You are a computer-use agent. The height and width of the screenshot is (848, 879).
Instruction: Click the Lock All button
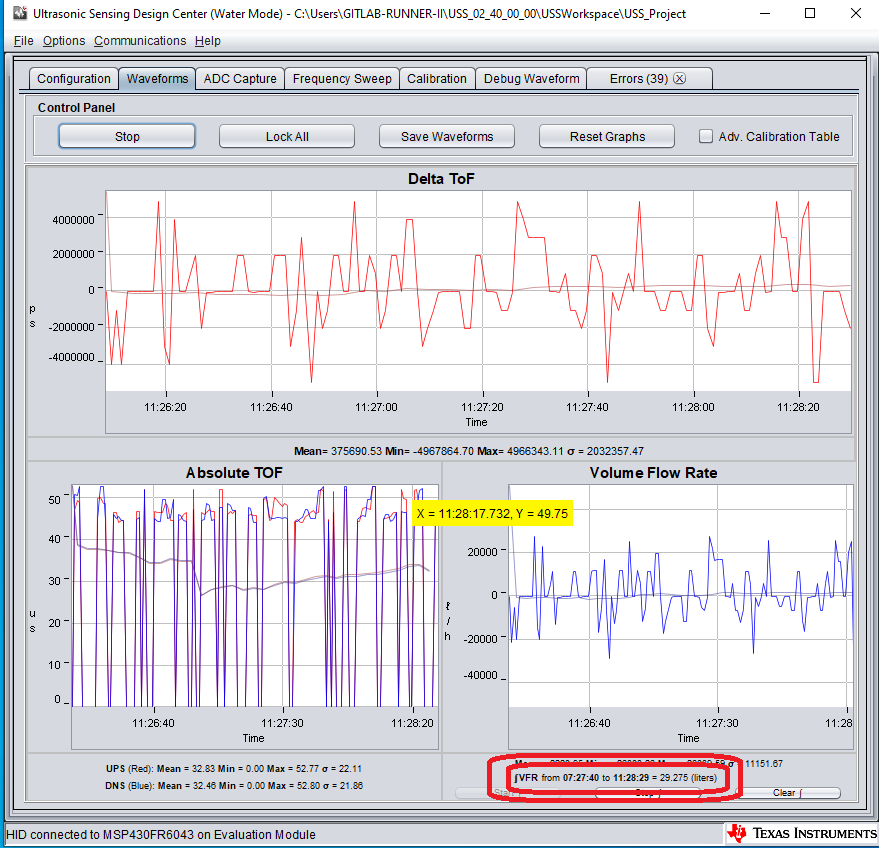(286, 136)
